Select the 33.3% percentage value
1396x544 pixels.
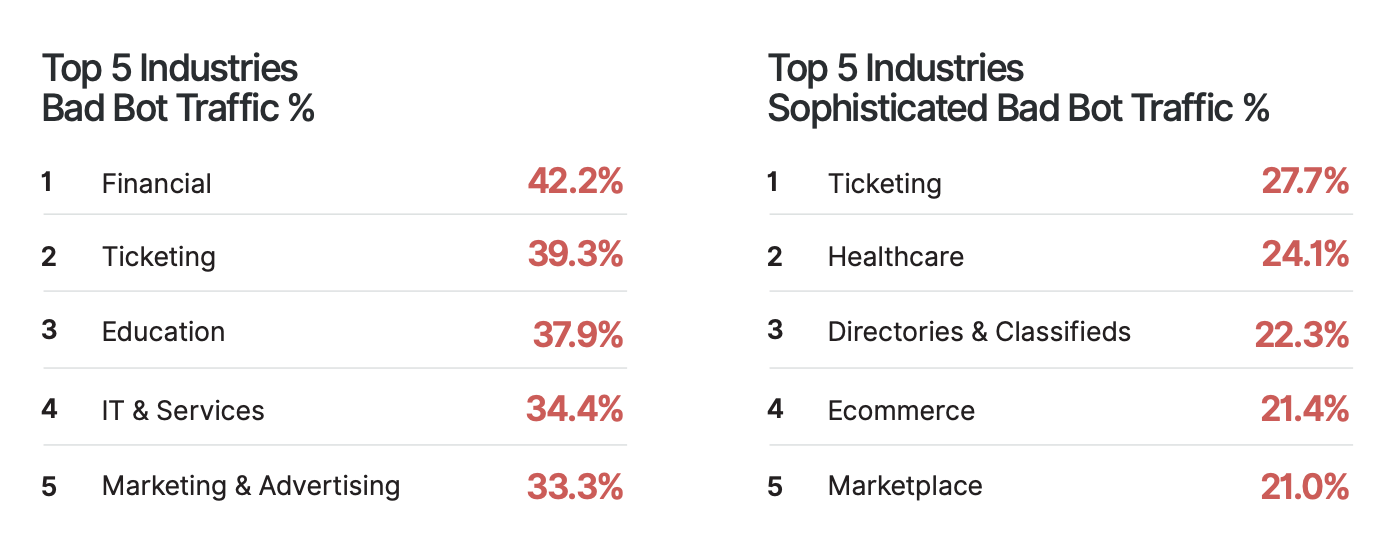575,487
